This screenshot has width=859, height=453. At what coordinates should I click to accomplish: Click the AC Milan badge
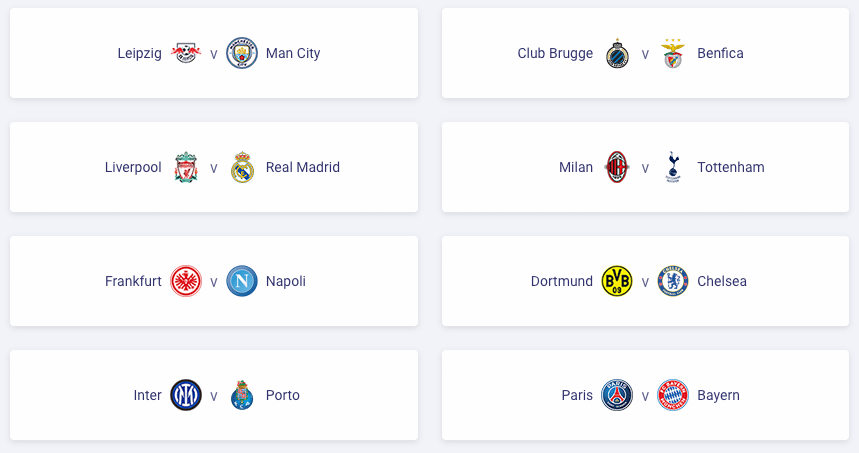coord(617,167)
